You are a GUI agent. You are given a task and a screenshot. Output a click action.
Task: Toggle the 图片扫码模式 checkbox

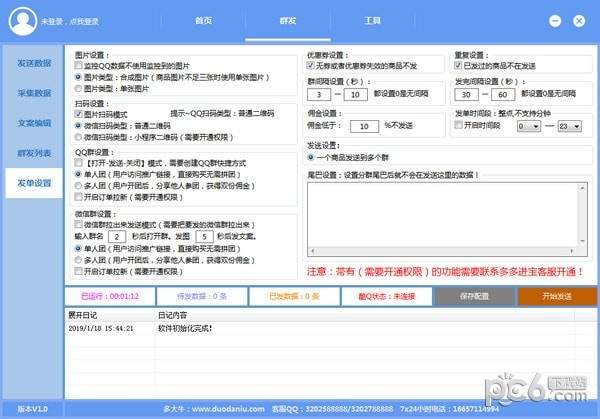click(80, 114)
